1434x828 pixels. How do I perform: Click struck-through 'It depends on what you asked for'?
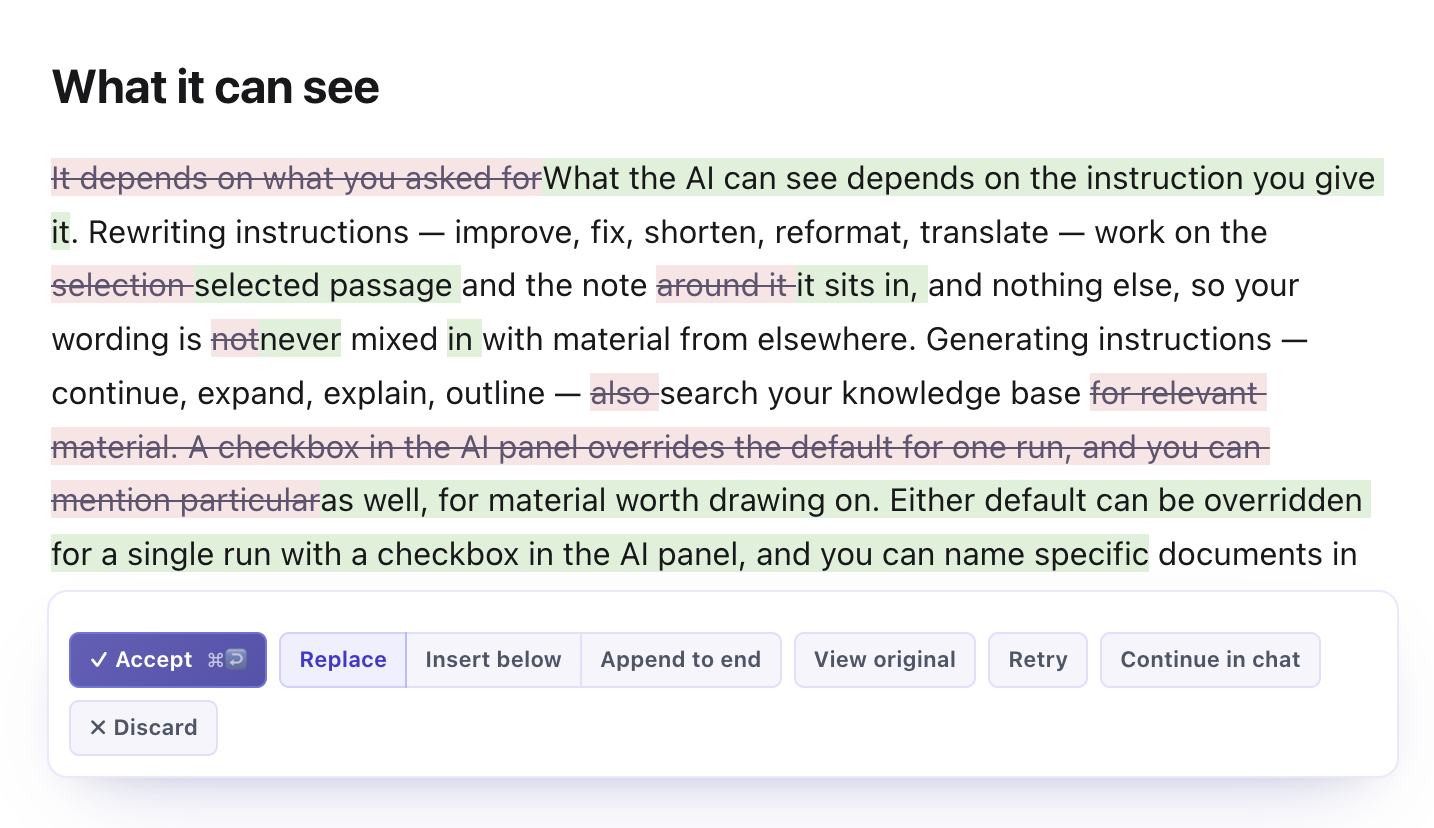click(297, 179)
